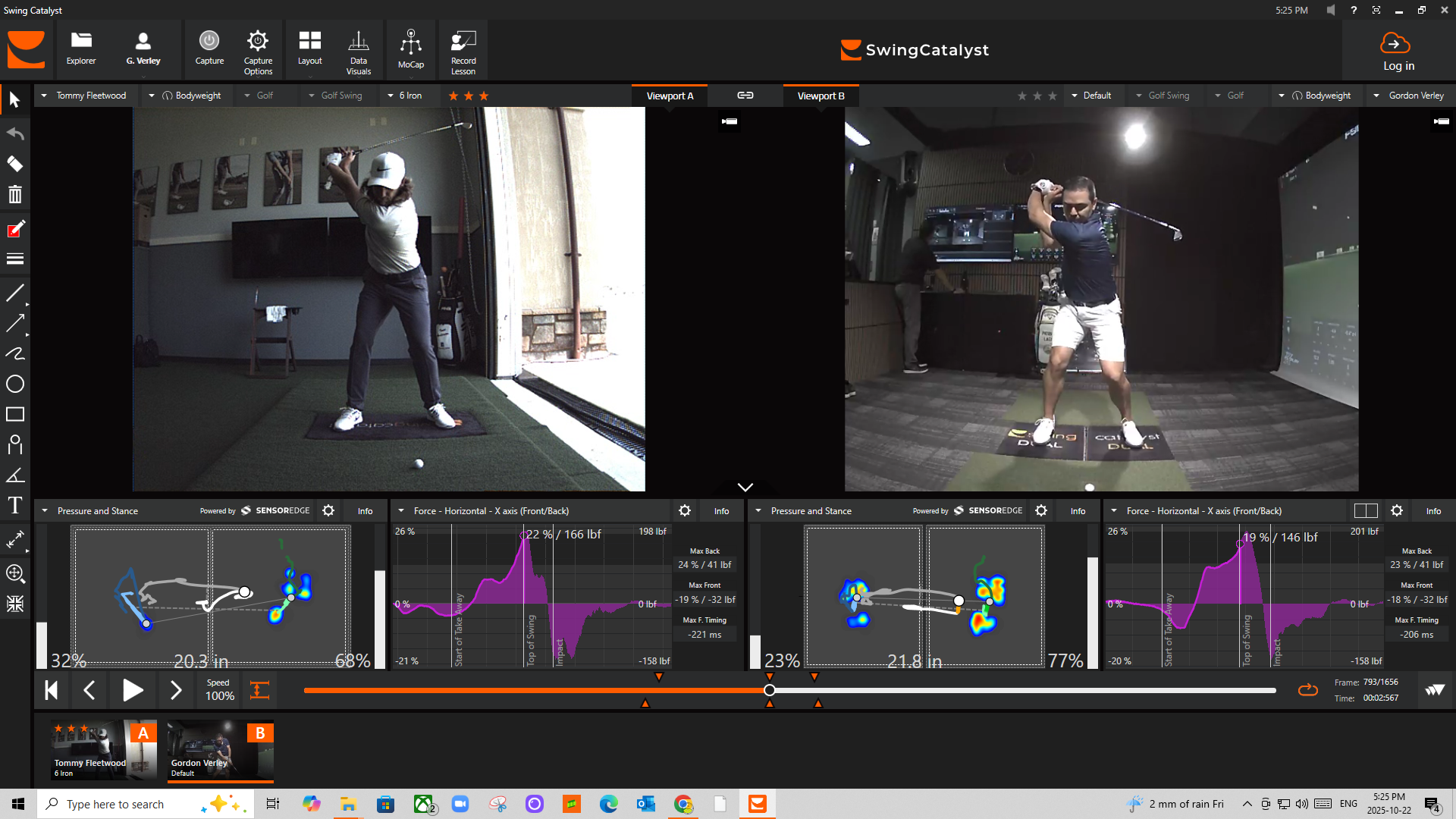
Task: Open the MoCap toolbar option
Action: [410, 50]
